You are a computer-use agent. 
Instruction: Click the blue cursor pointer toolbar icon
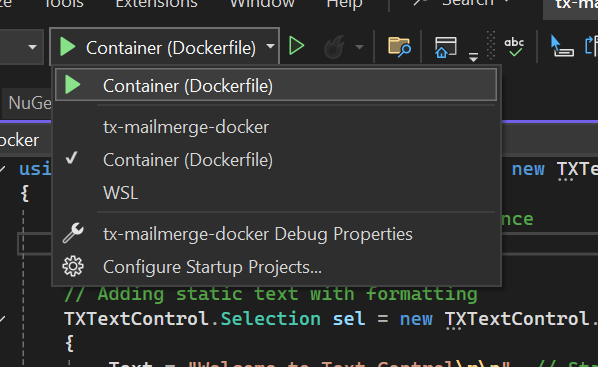click(x=562, y=46)
